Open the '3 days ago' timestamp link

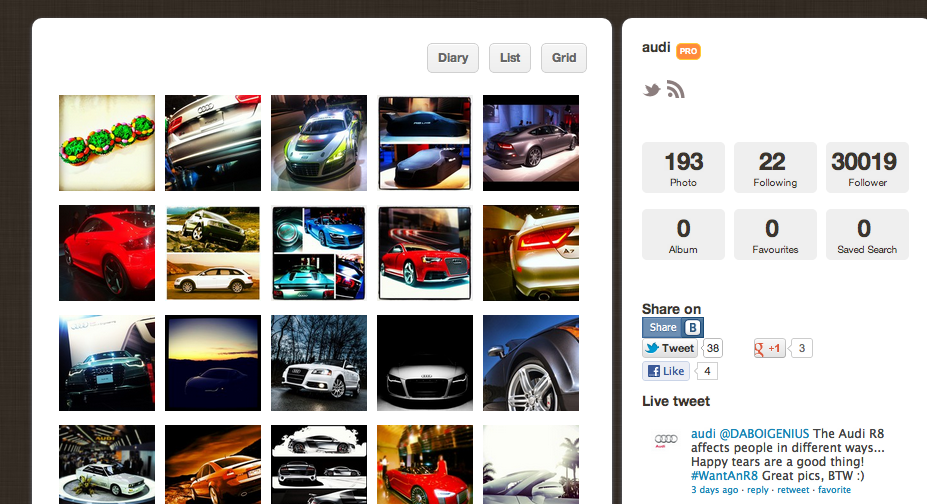pyautogui.click(x=715, y=490)
